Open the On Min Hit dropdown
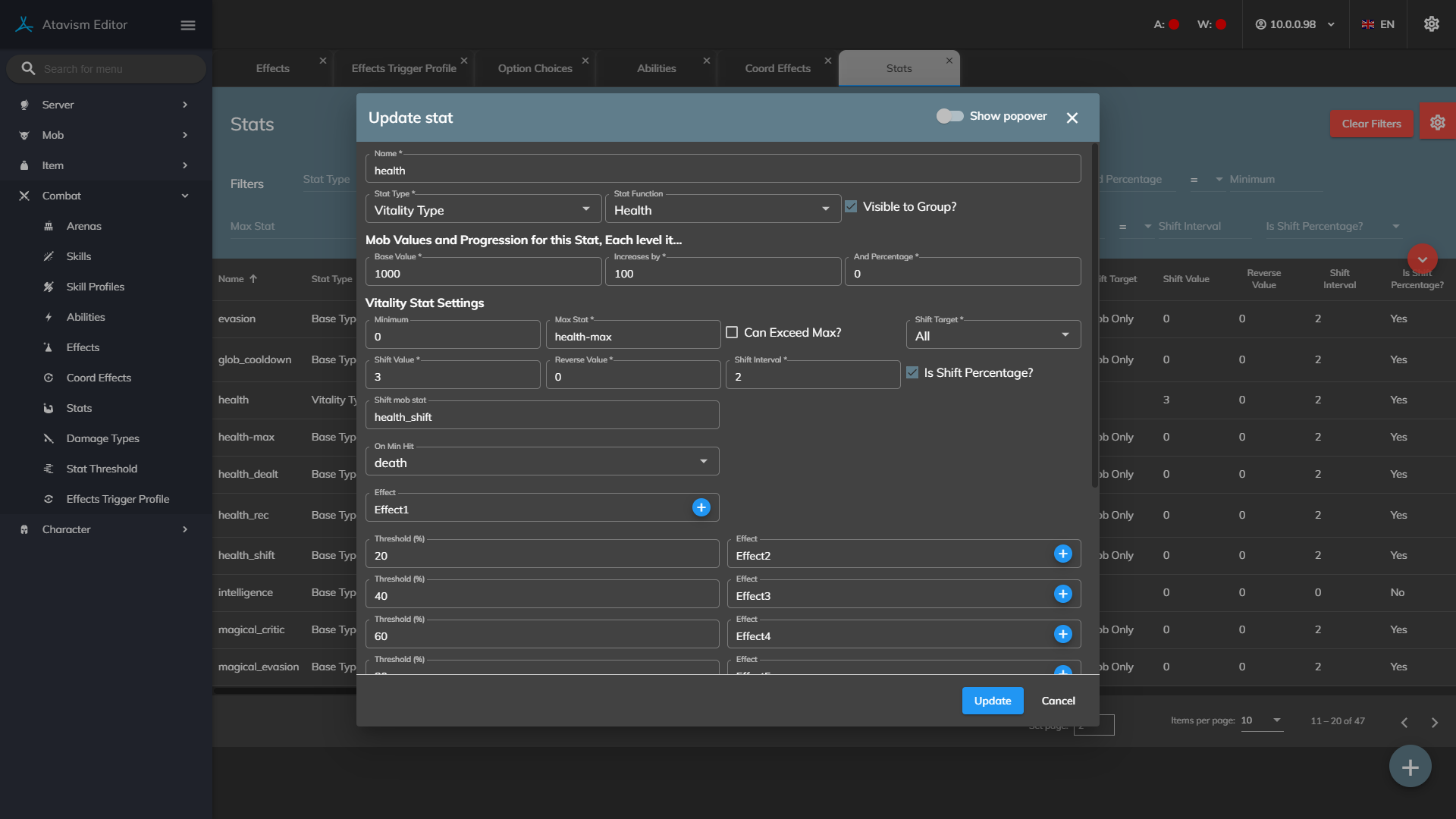This screenshot has width=1456, height=819. pos(541,462)
